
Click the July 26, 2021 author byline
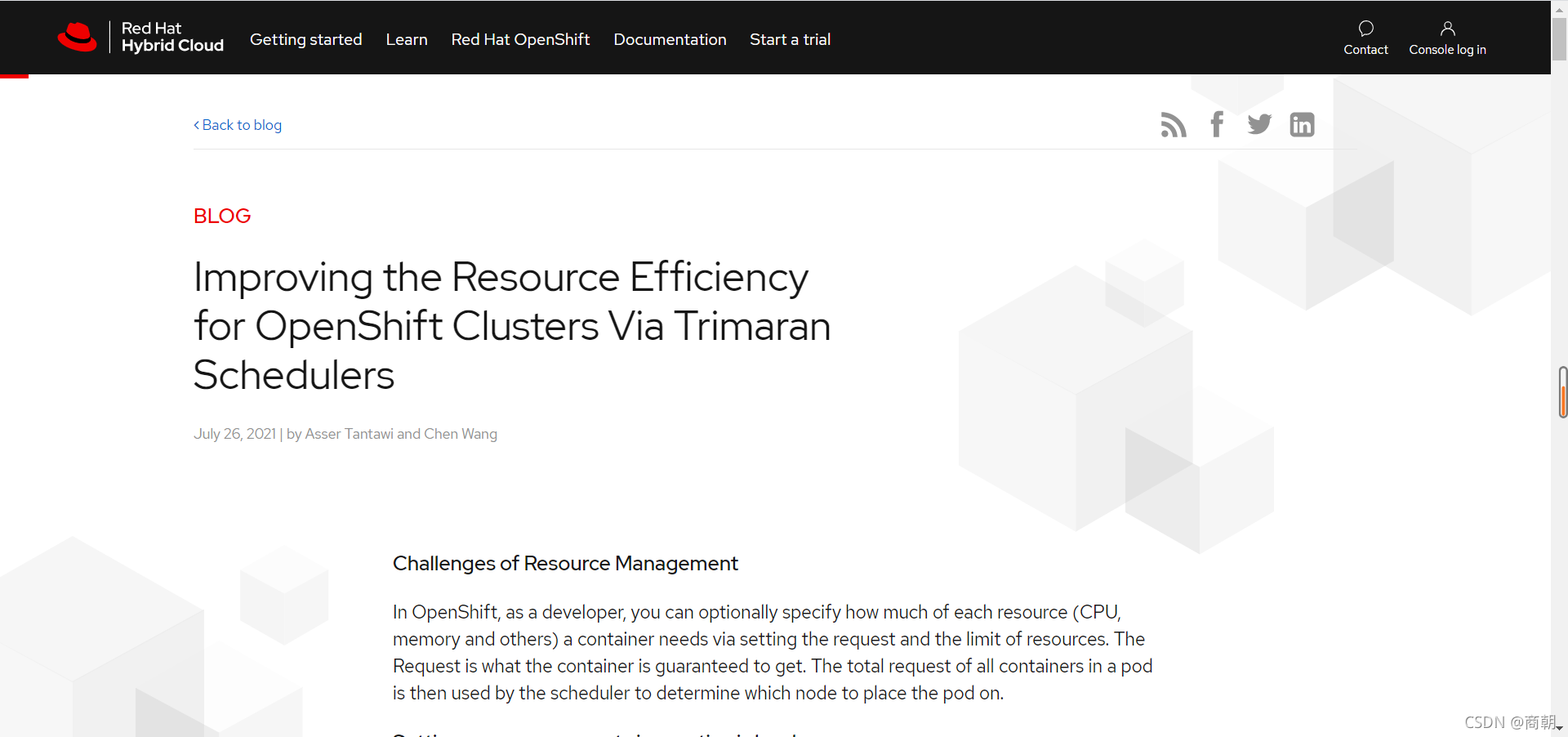coord(345,434)
